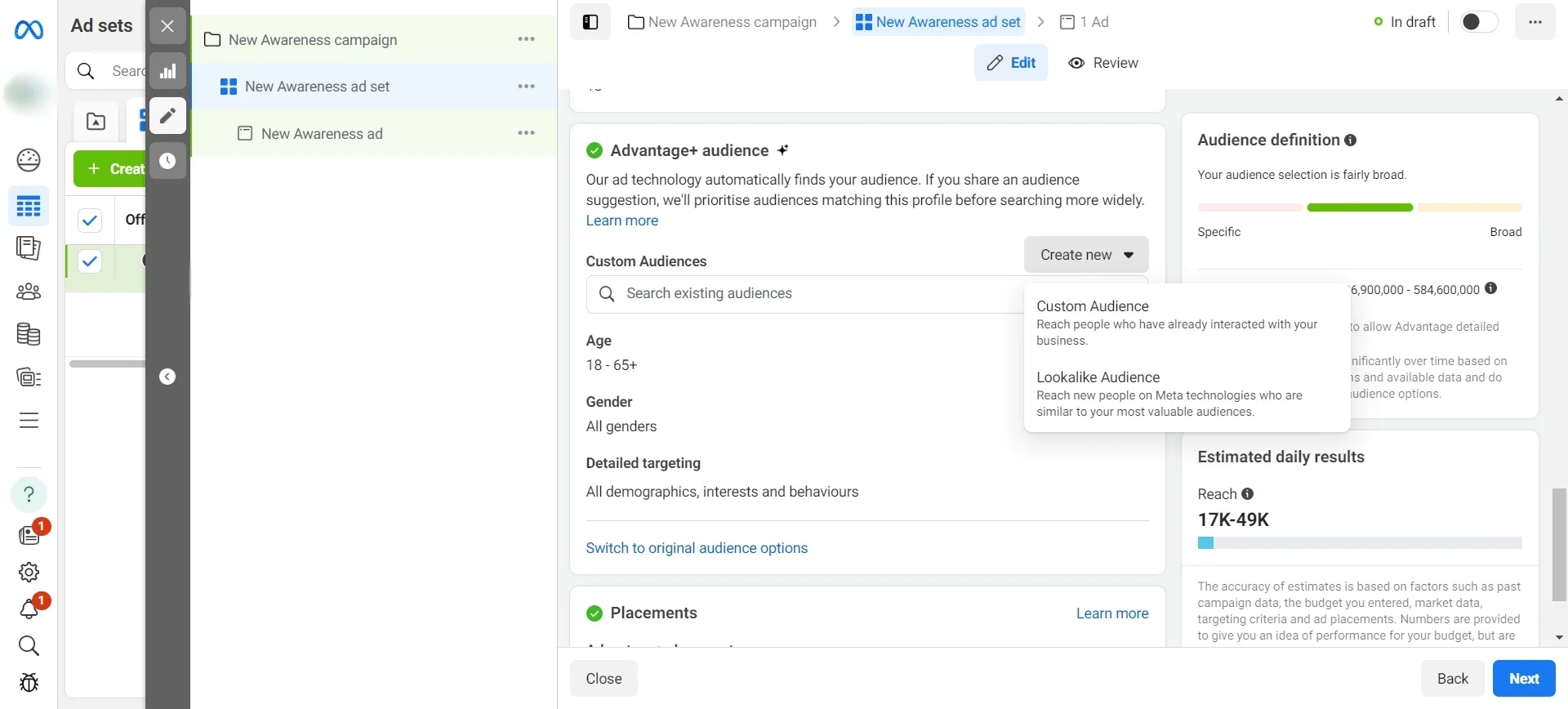This screenshot has width=1568, height=709.
Task: Click the Reach info icon
Action: coord(1248,494)
